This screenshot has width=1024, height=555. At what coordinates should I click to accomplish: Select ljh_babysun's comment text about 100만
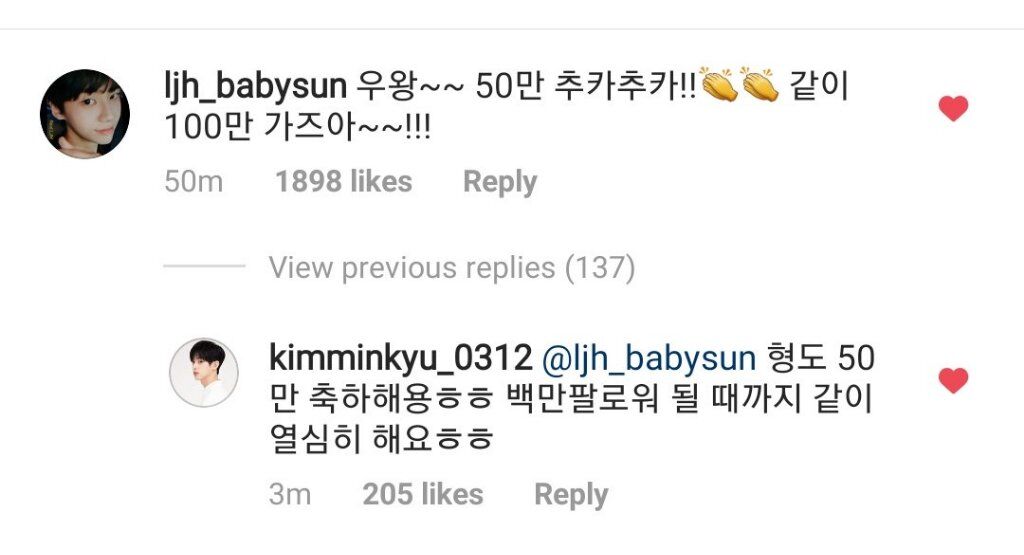[297, 127]
